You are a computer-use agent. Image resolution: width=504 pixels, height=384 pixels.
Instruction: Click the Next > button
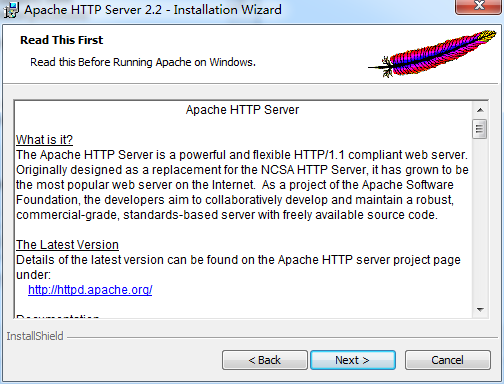[353, 360]
